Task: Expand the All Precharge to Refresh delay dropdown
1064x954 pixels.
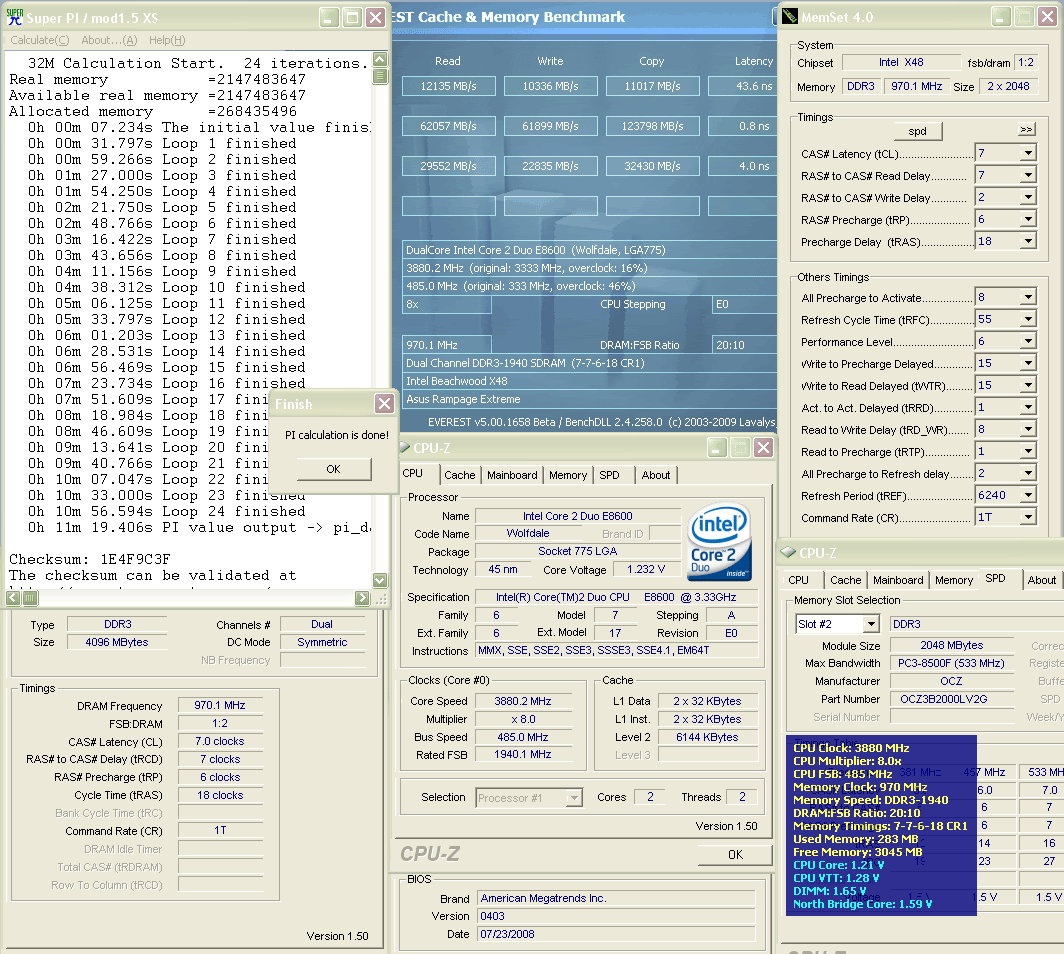Action: 1028,473
